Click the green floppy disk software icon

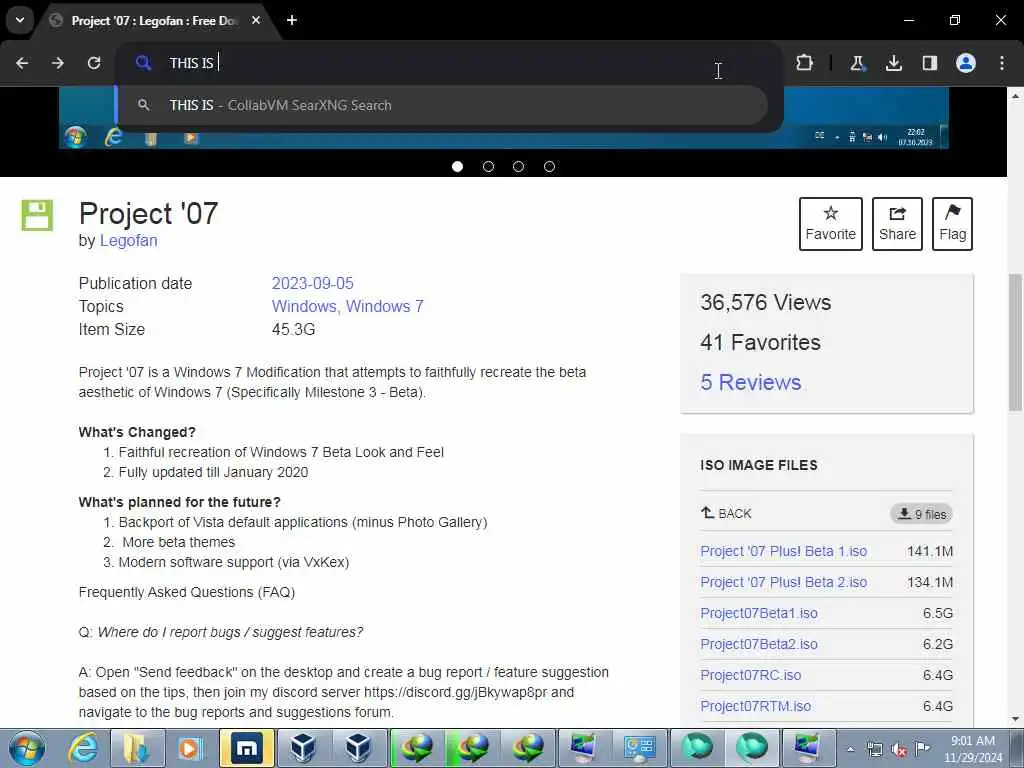pos(37,215)
